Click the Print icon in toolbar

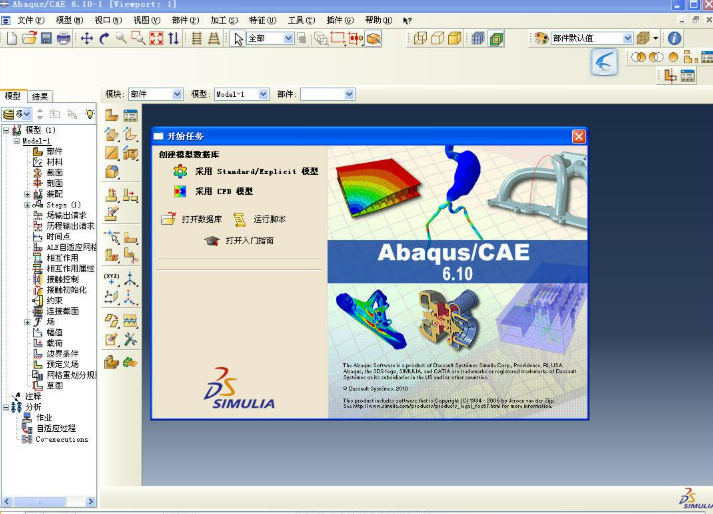coord(64,38)
